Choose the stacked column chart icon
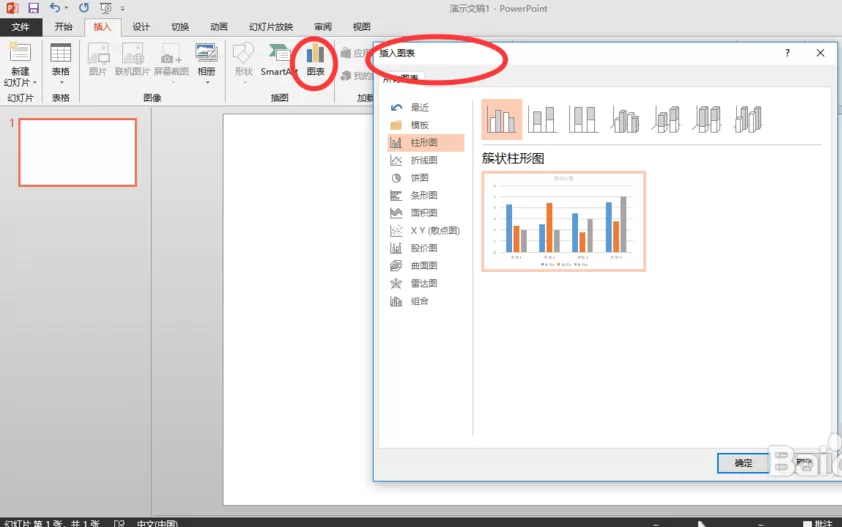 point(542,119)
